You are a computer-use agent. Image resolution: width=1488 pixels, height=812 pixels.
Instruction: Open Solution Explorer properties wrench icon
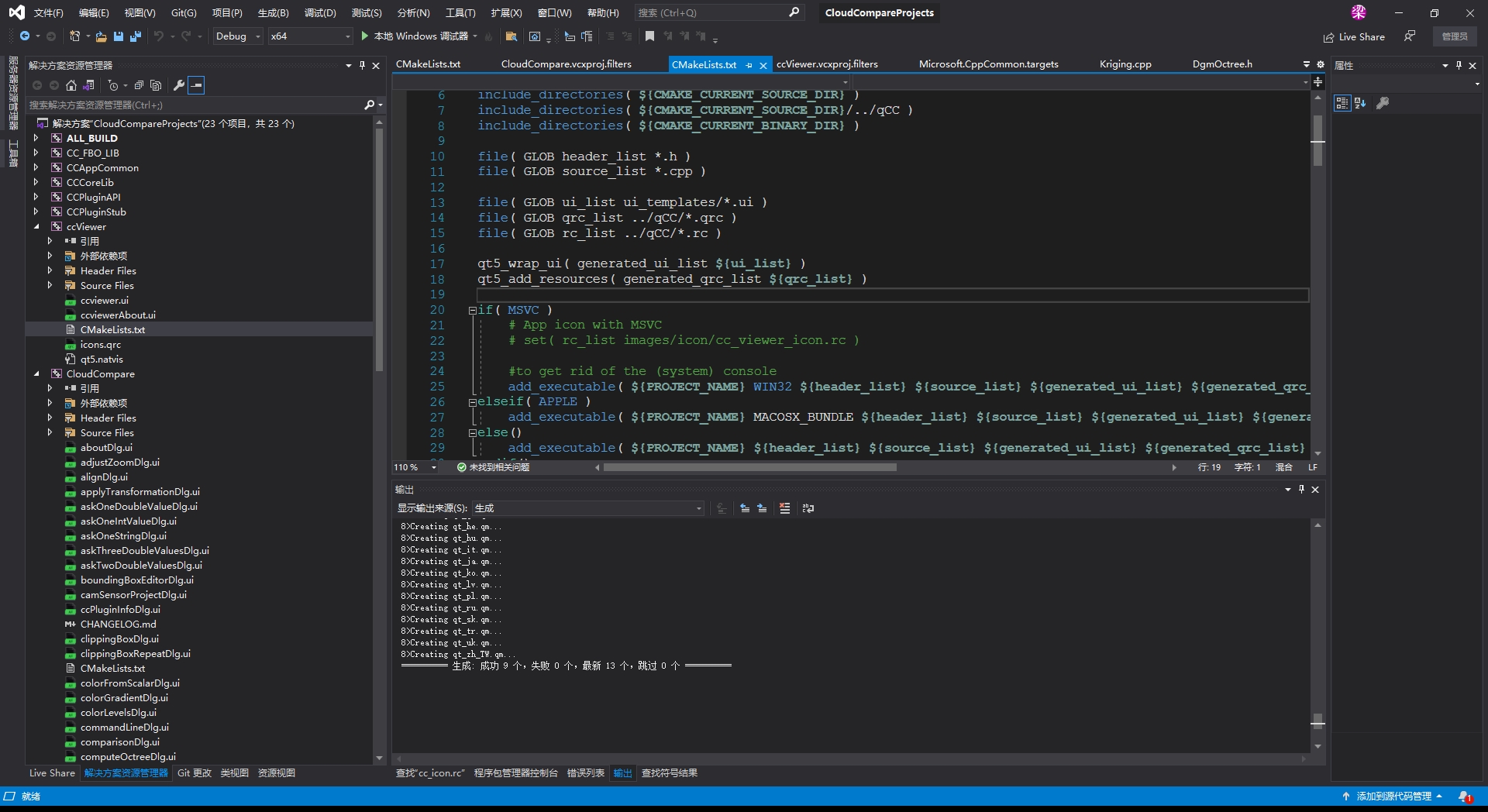click(178, 85)
